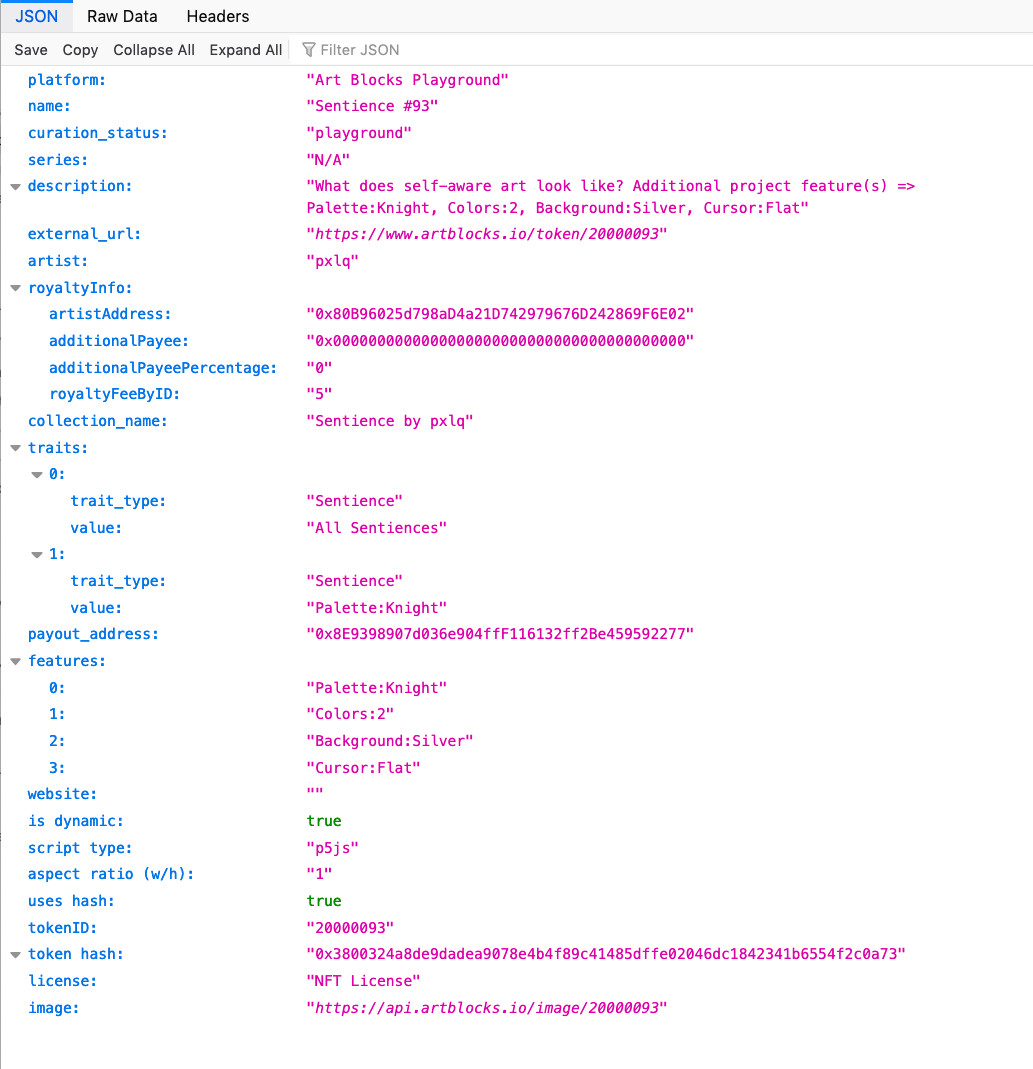
Task: Select the artist value "pxlq"
Action: pos(332,260)
